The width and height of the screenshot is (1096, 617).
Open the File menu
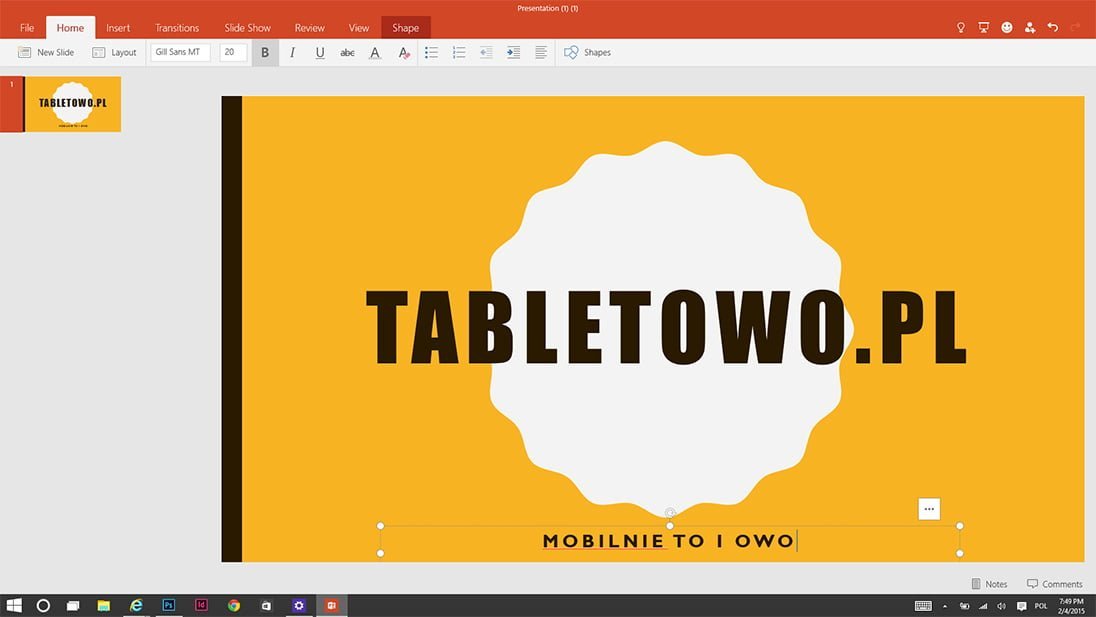tap(27, 28)
